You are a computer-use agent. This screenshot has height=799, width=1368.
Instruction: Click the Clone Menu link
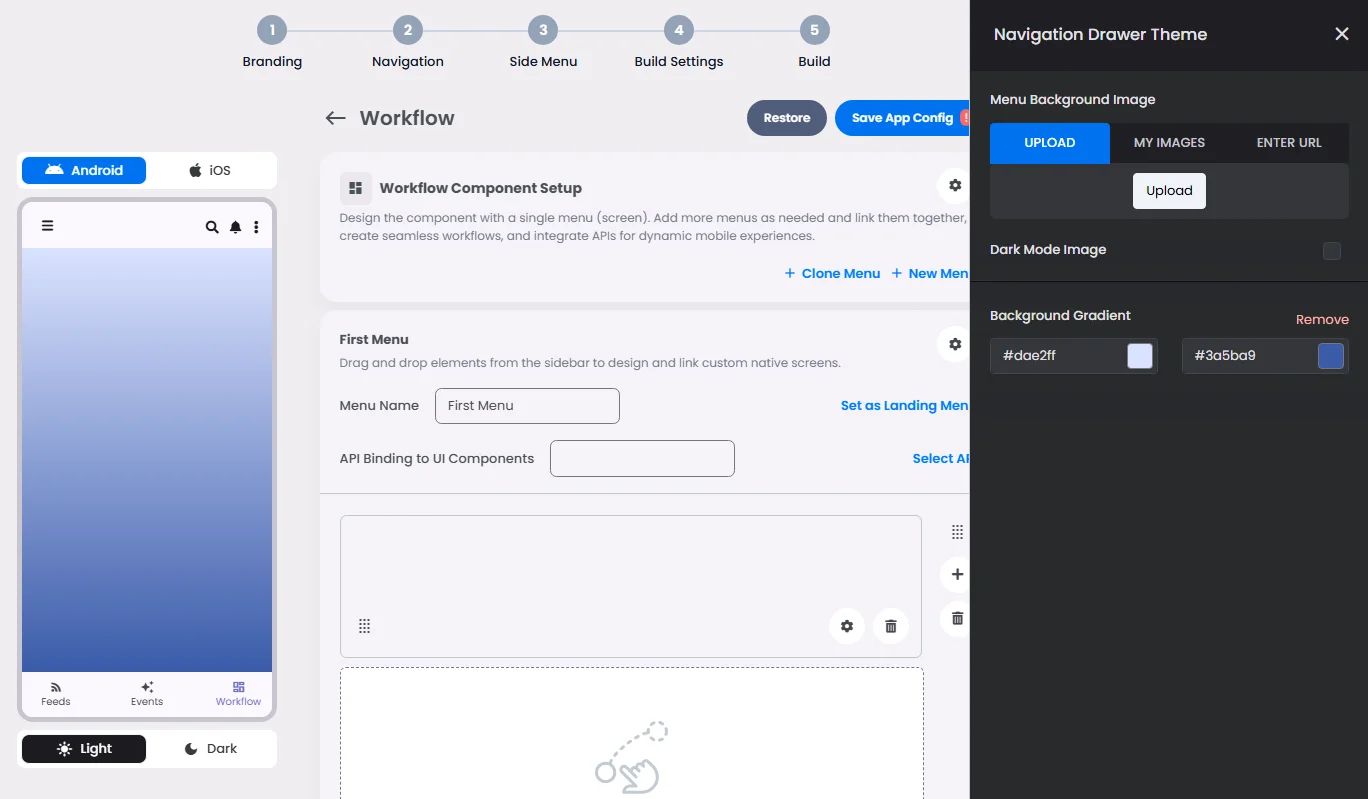(832, 273)
